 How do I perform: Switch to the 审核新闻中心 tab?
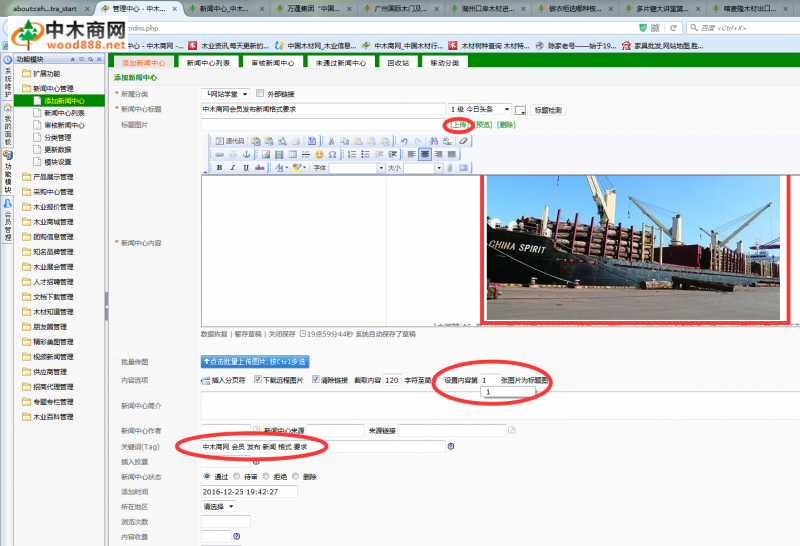pos(272,63)
